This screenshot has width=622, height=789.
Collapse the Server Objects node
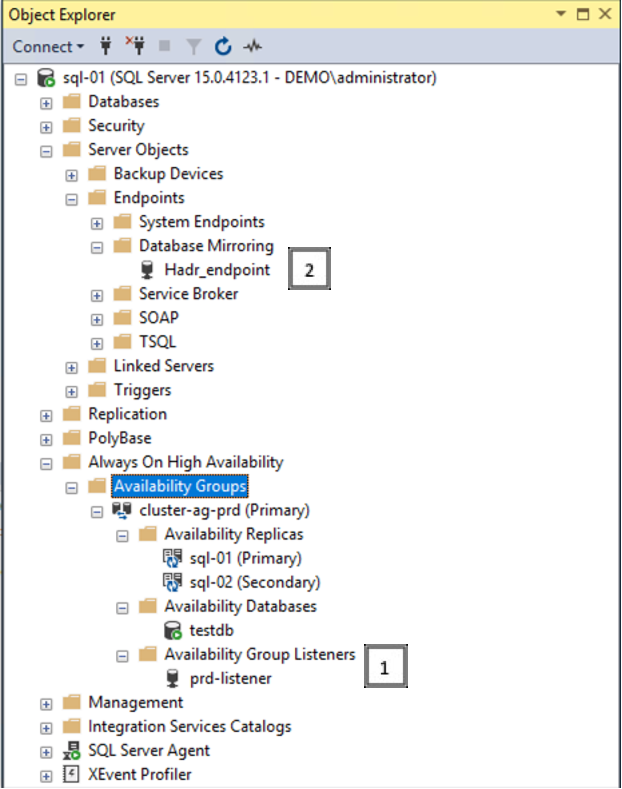coord(46,150)
